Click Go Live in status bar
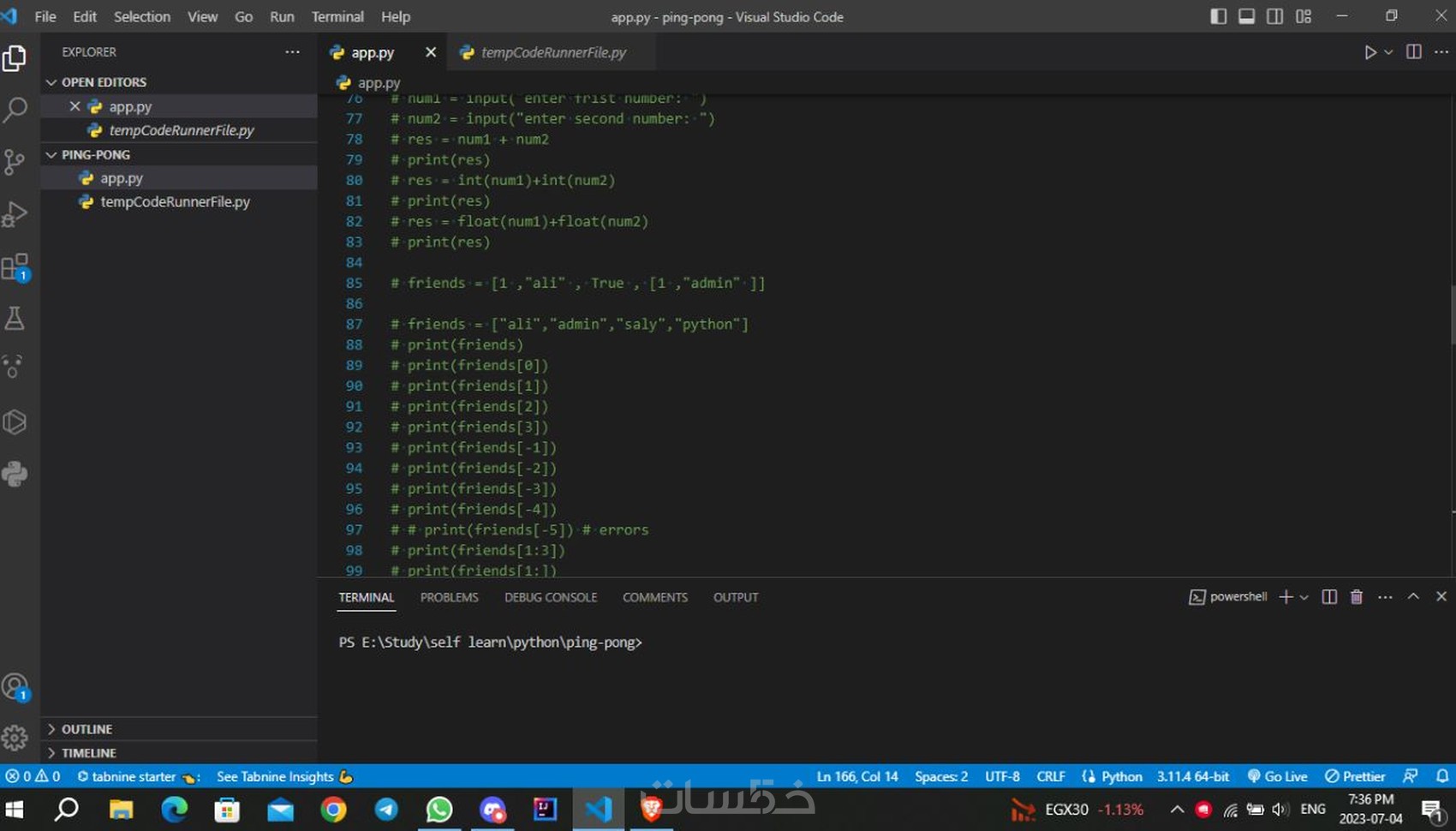 (x=1277, y=776)
